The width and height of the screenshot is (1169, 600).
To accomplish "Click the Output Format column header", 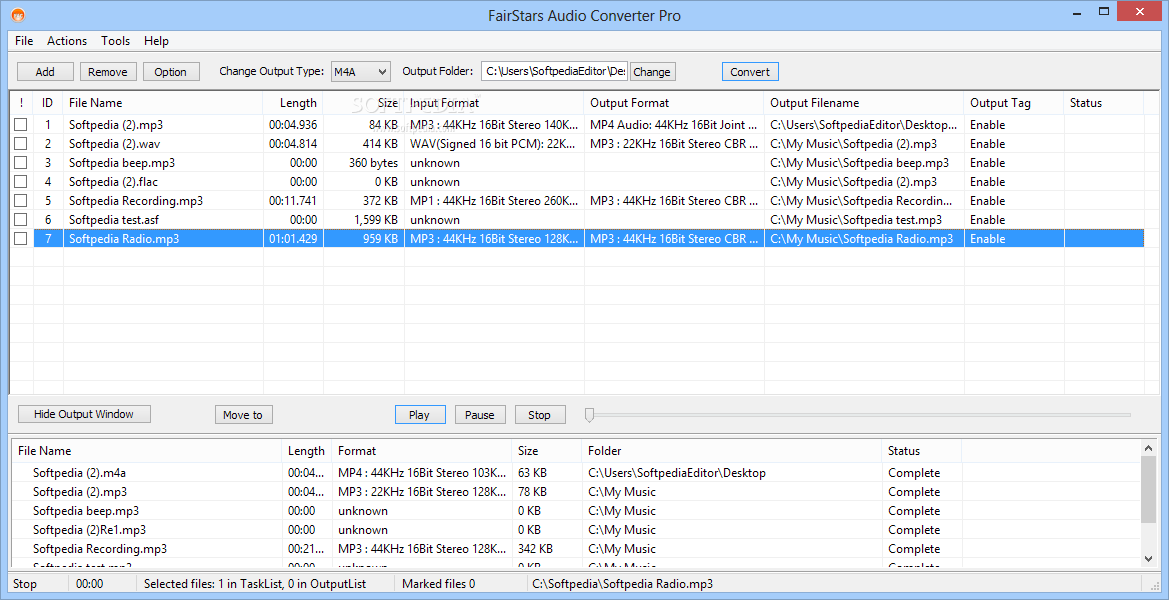I will pos(674,103).
